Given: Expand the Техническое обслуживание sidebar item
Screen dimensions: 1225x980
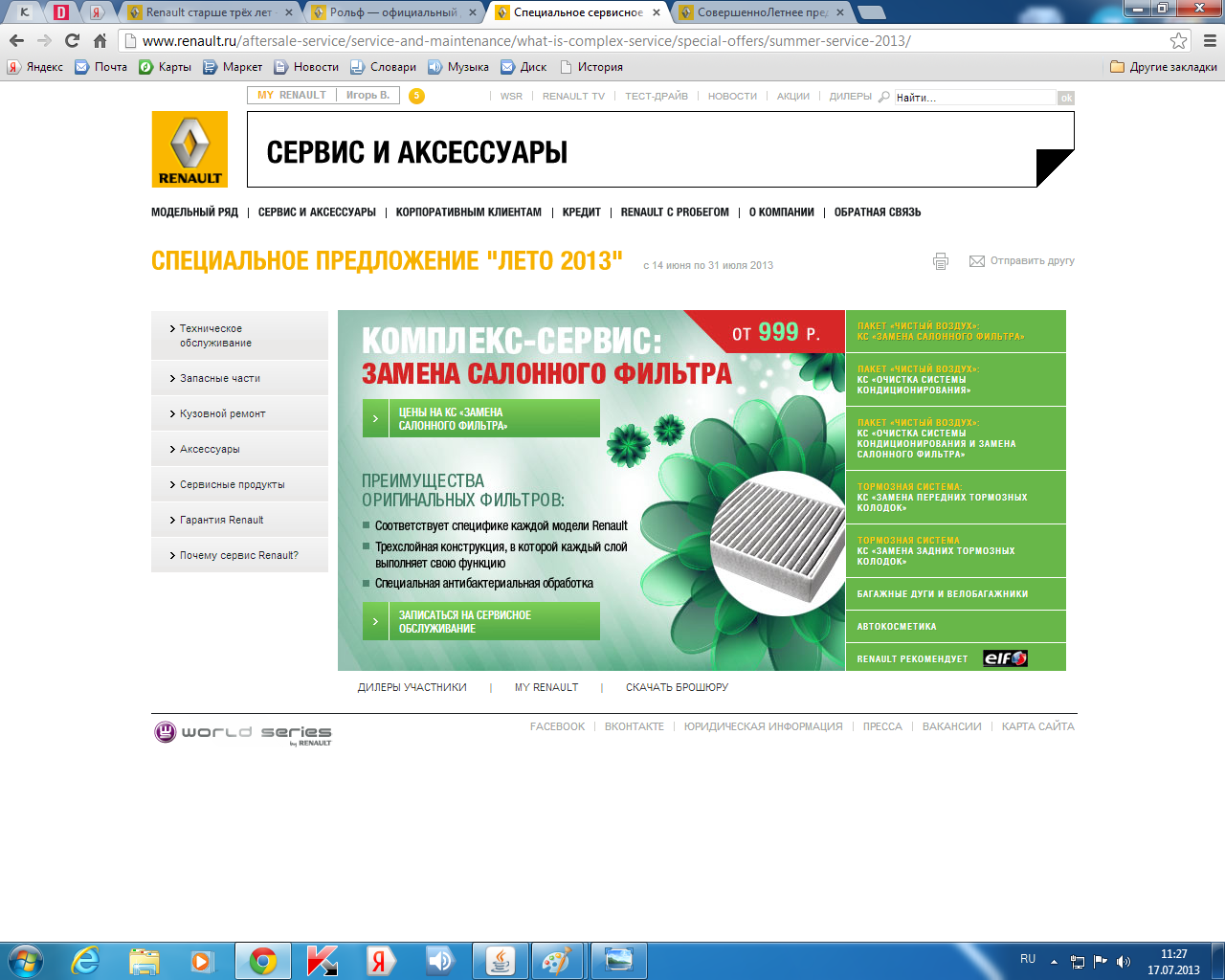Looking at the screenshot, I should pyautogui.click(x=239, y=336).
